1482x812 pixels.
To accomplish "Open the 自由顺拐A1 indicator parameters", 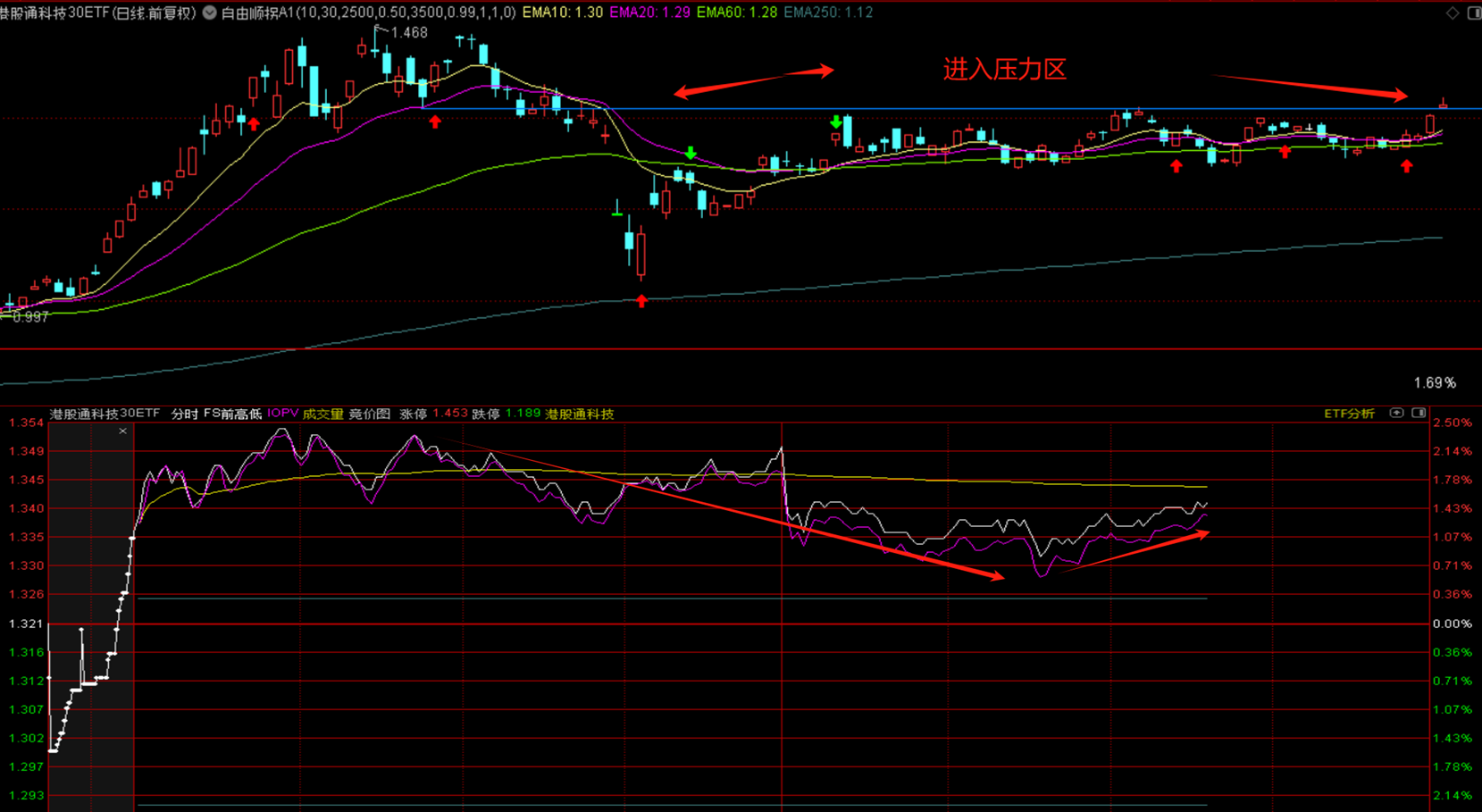I will (x=369, y=13).
